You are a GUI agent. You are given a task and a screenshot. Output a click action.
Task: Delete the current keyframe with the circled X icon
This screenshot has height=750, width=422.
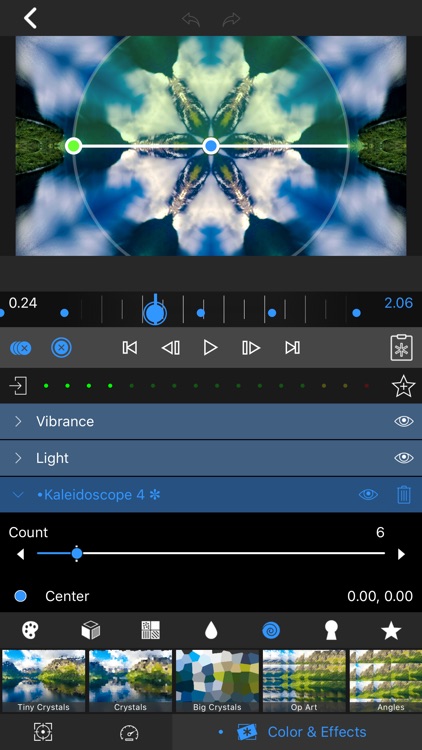point(61,348)
